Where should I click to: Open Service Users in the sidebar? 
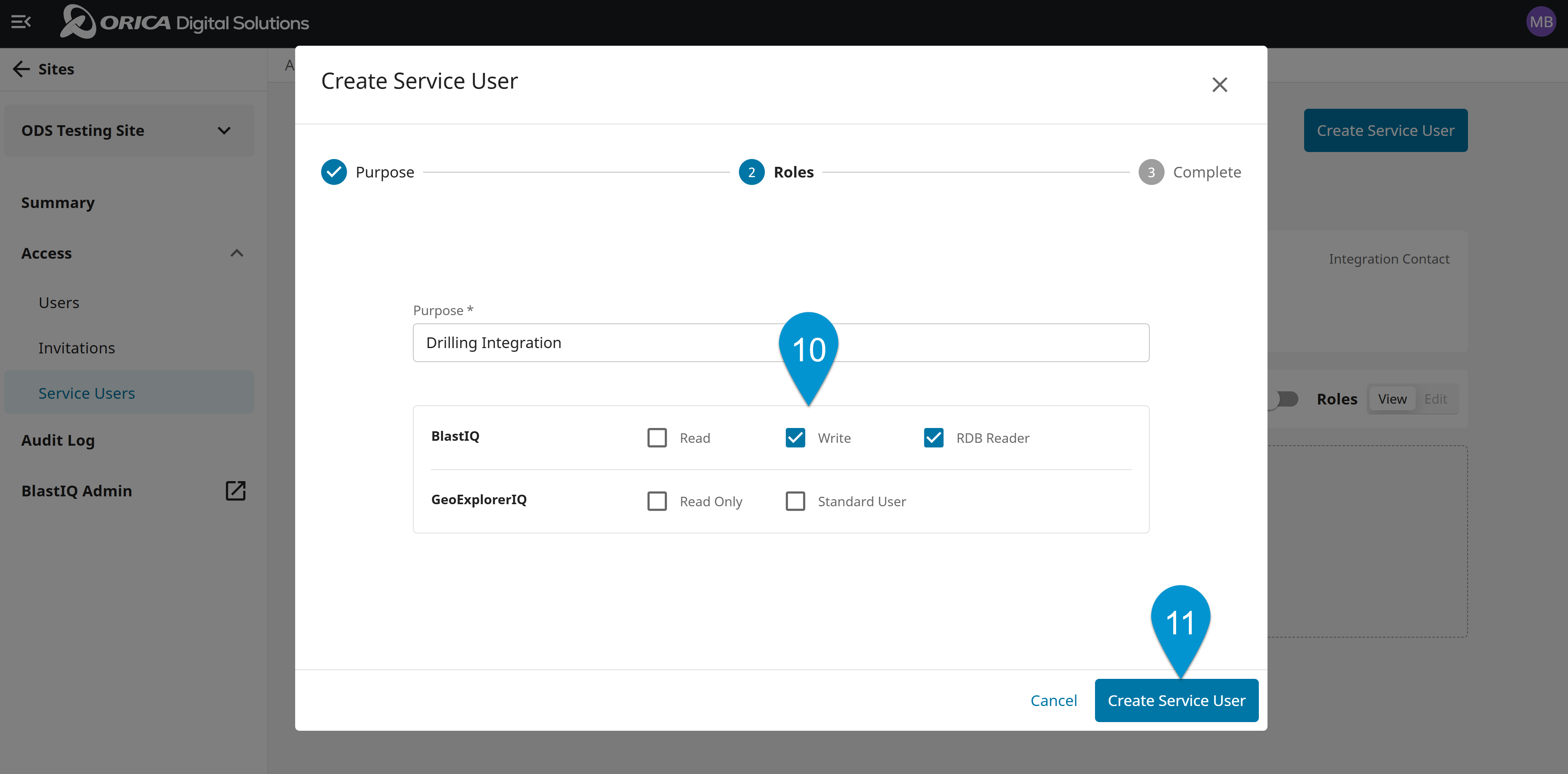point(129,393)
